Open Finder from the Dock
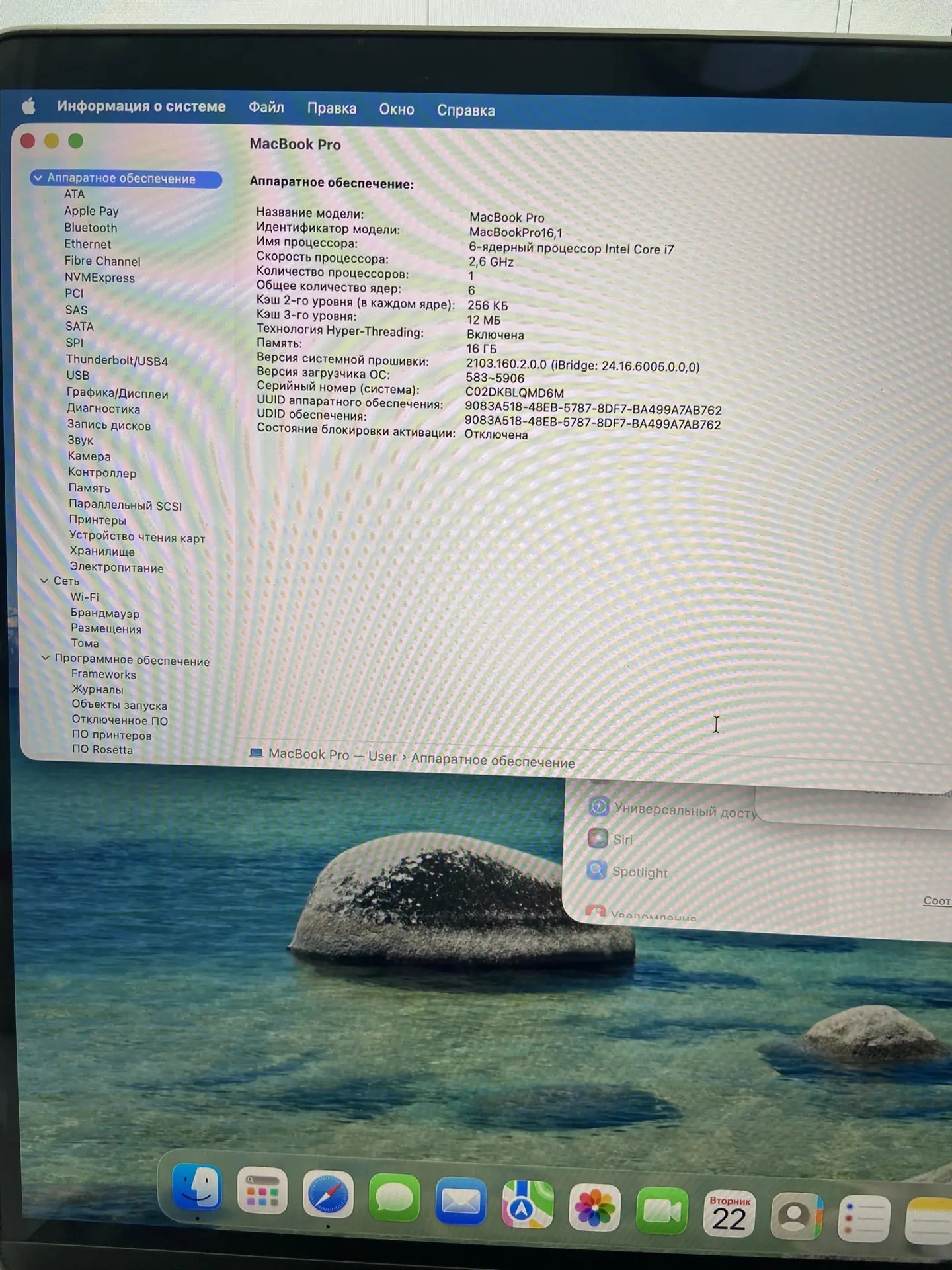This screenshot has height=1270, width=952. [x=196, y=1188]
